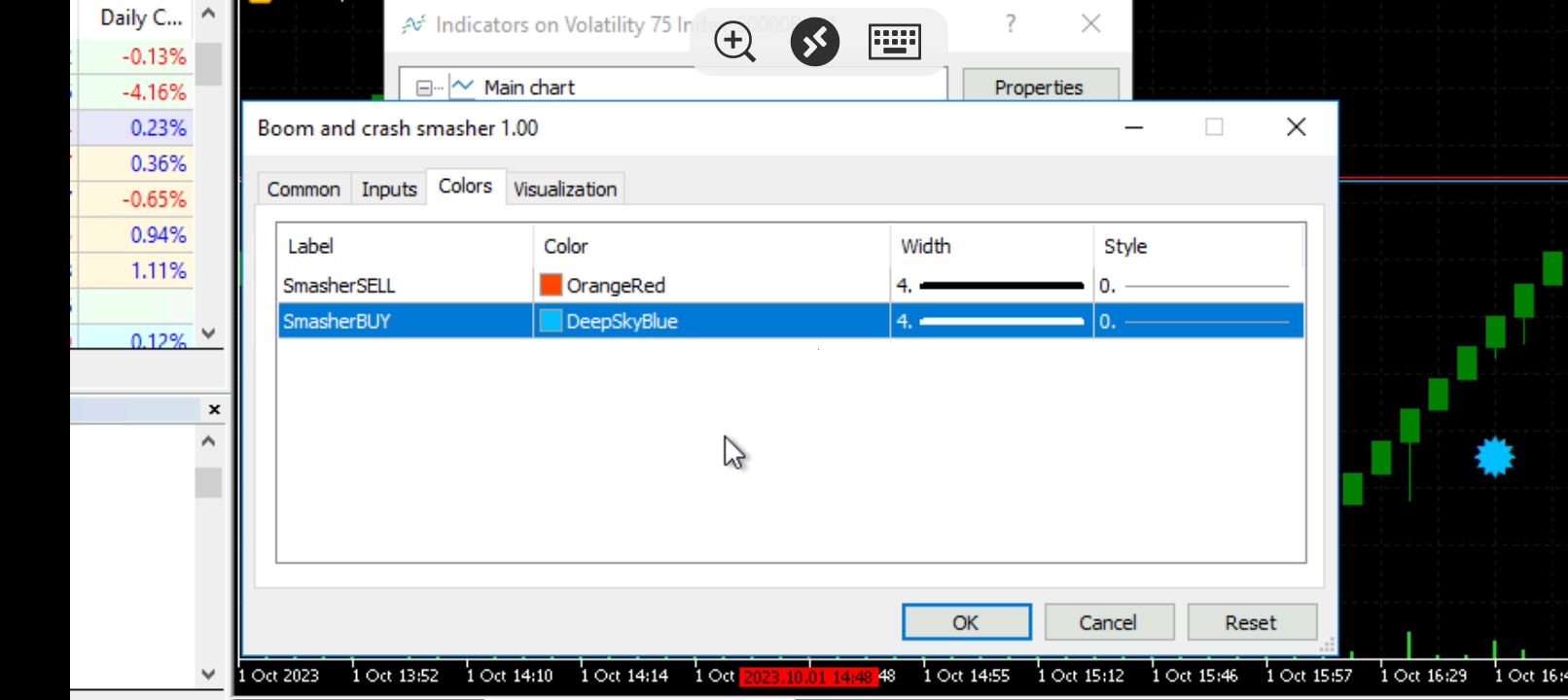Select the Colors tab
Image resolution: width=1568 pixels, height=700 pixels.
[465, 186]
